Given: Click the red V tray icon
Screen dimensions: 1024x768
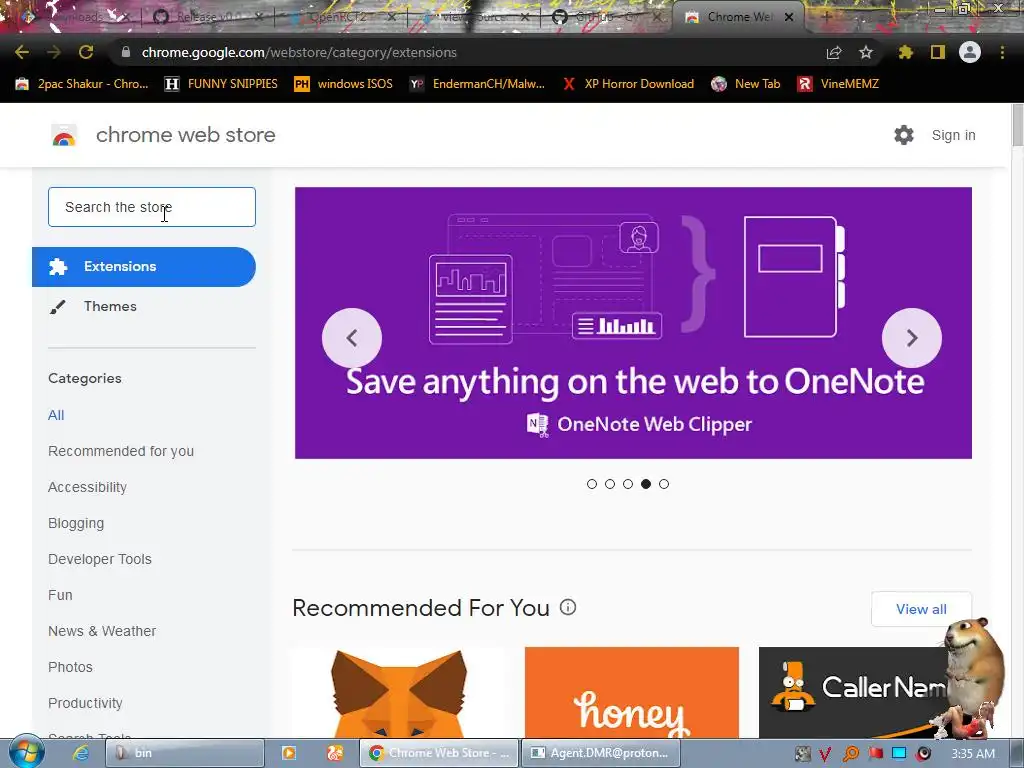Looking at the screenshot, I should pos(825,754).
